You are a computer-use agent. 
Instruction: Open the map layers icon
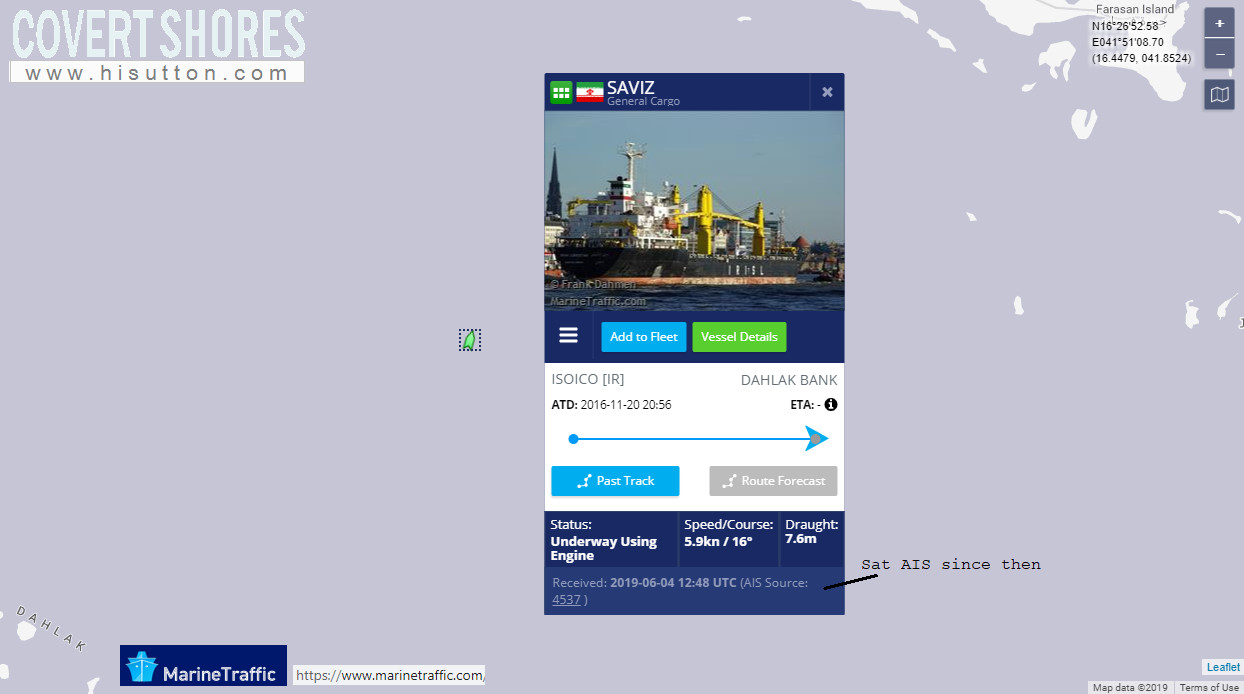coord(1219,95)
